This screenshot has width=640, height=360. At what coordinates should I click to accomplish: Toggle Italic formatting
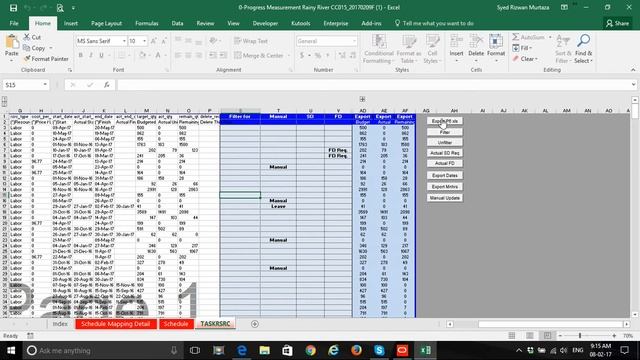click(x=91, y=55)
